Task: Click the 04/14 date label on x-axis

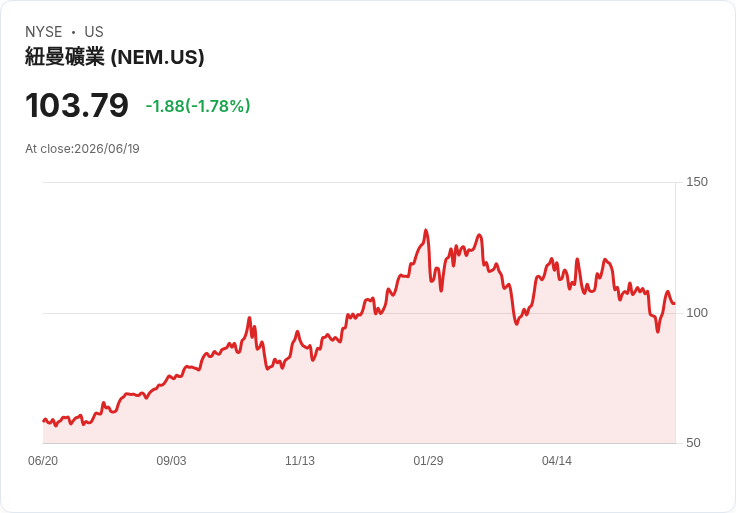Action: coord(557,461)
